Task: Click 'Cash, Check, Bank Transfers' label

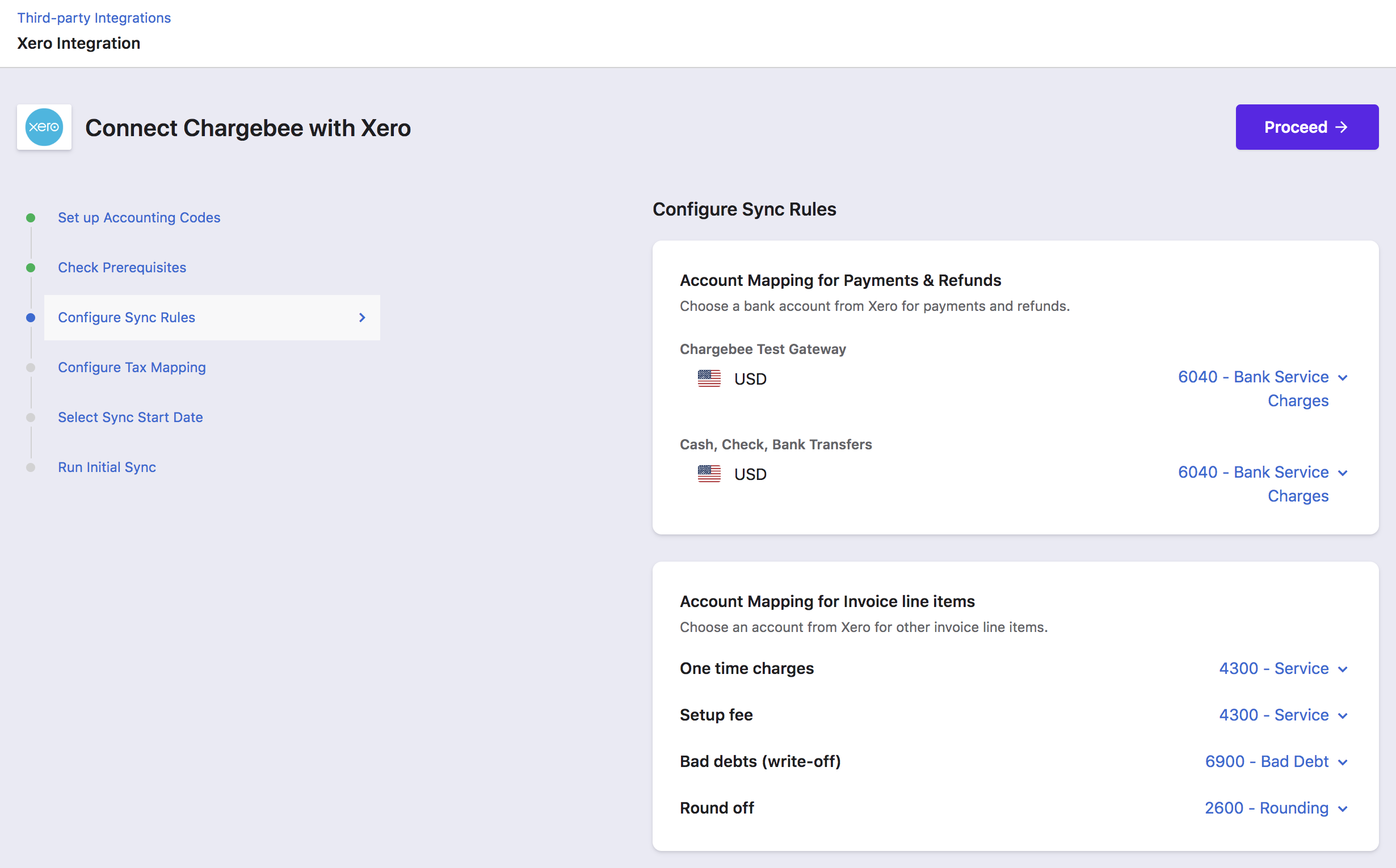Action: pyautogui.click(x=776, y=444)
